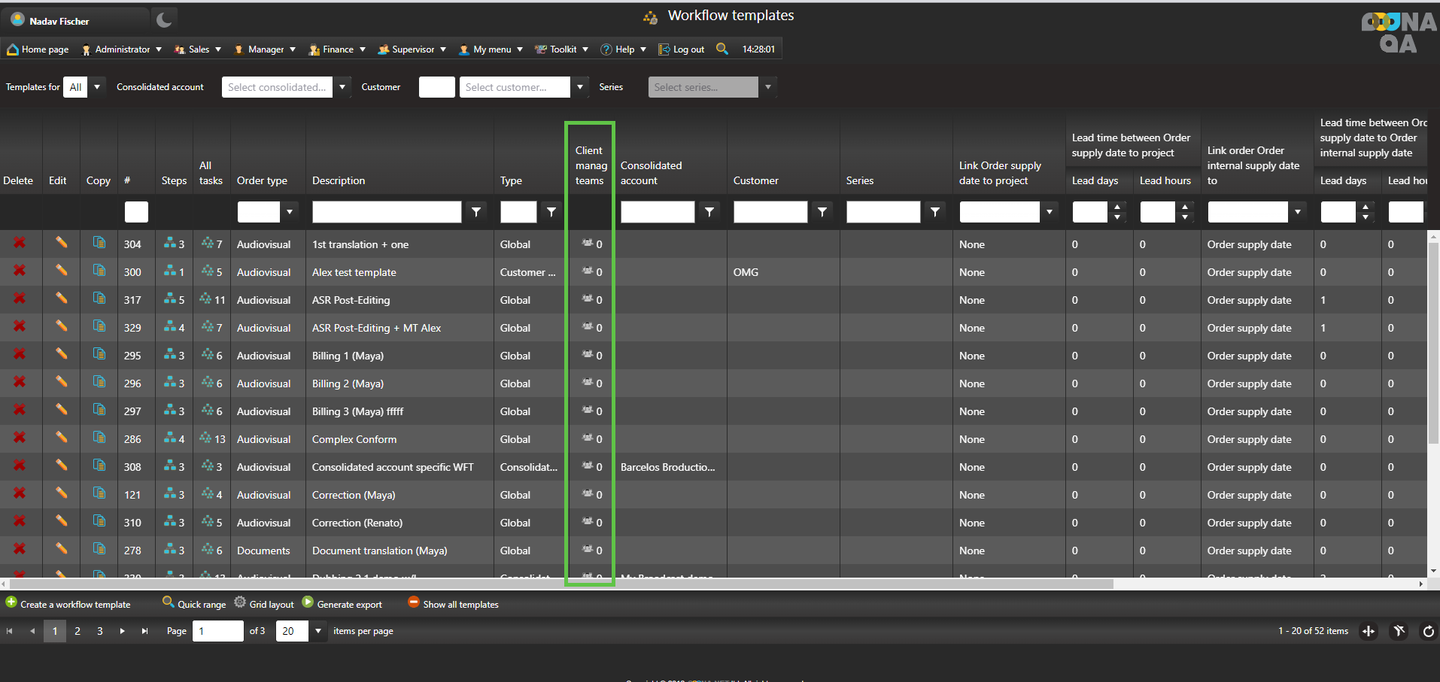The image size is (1440, 682).
Task: Go to page 2 of results
Action: click(x=77, y=631)
